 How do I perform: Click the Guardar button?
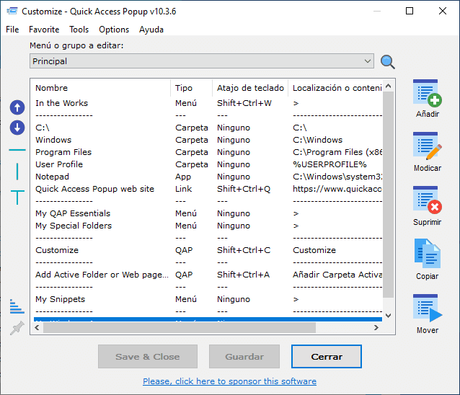click(x=244, y=357)
